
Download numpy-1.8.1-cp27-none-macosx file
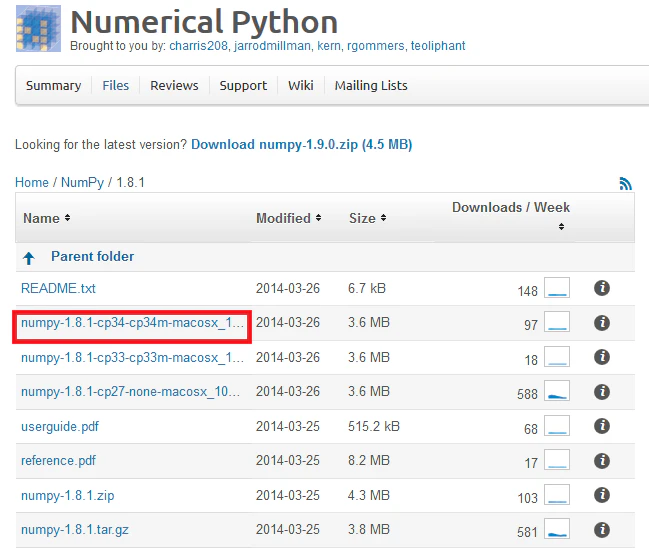[x=130, y=392]
